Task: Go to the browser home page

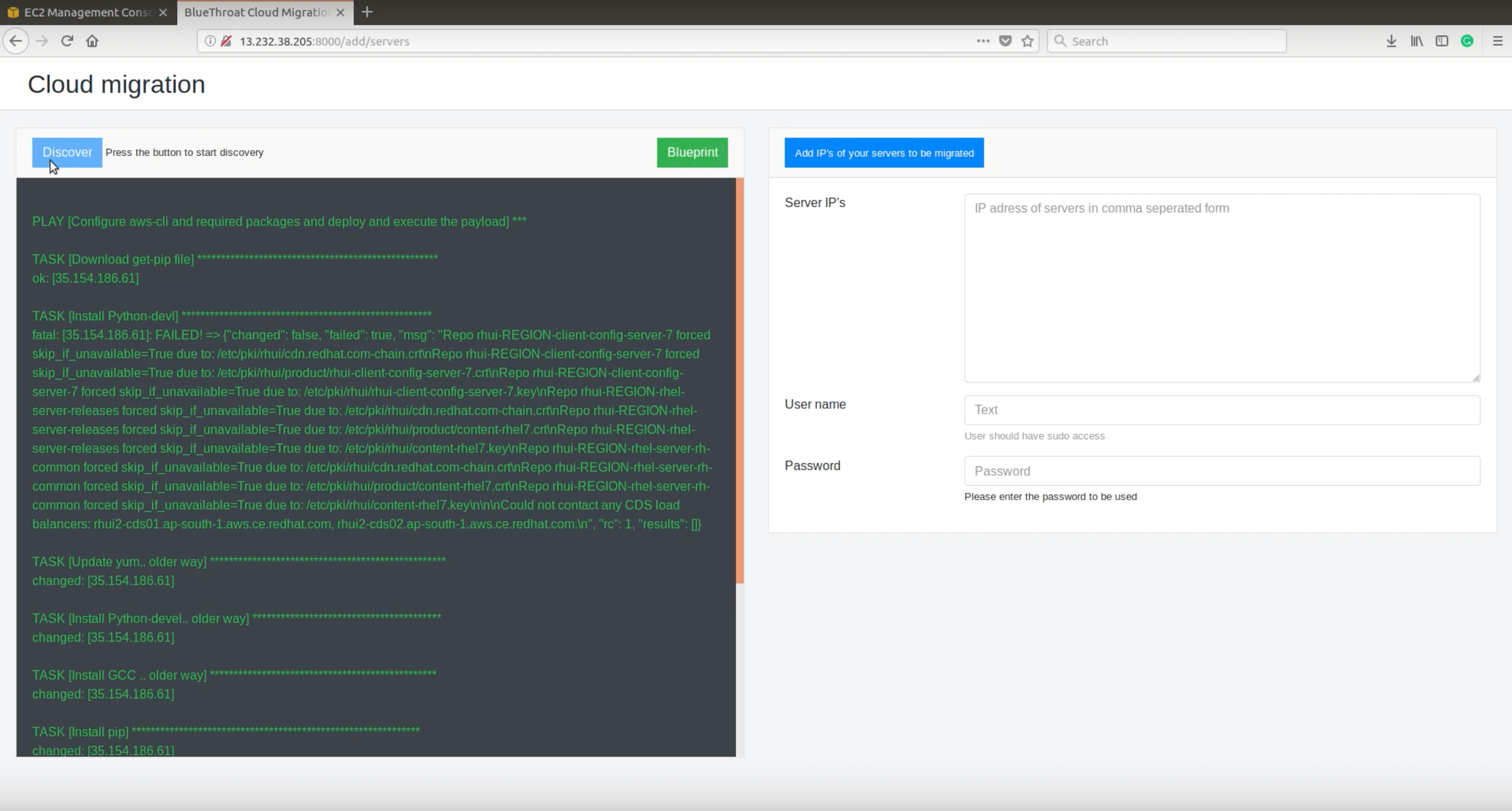Action: 92,41
